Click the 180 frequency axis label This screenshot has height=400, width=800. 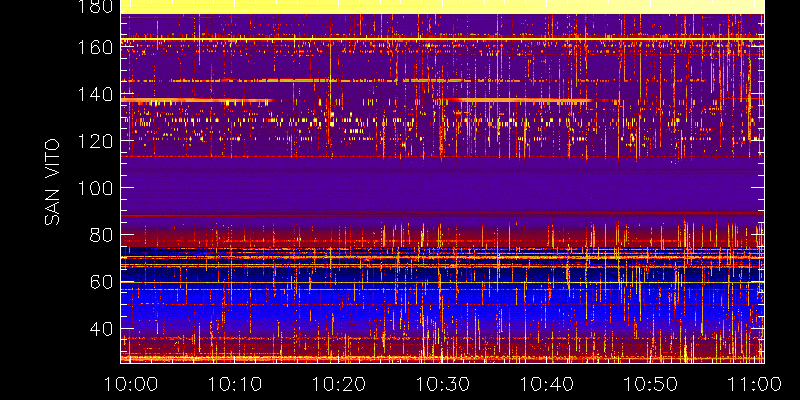pyautogui.click(x=95, y=7)
